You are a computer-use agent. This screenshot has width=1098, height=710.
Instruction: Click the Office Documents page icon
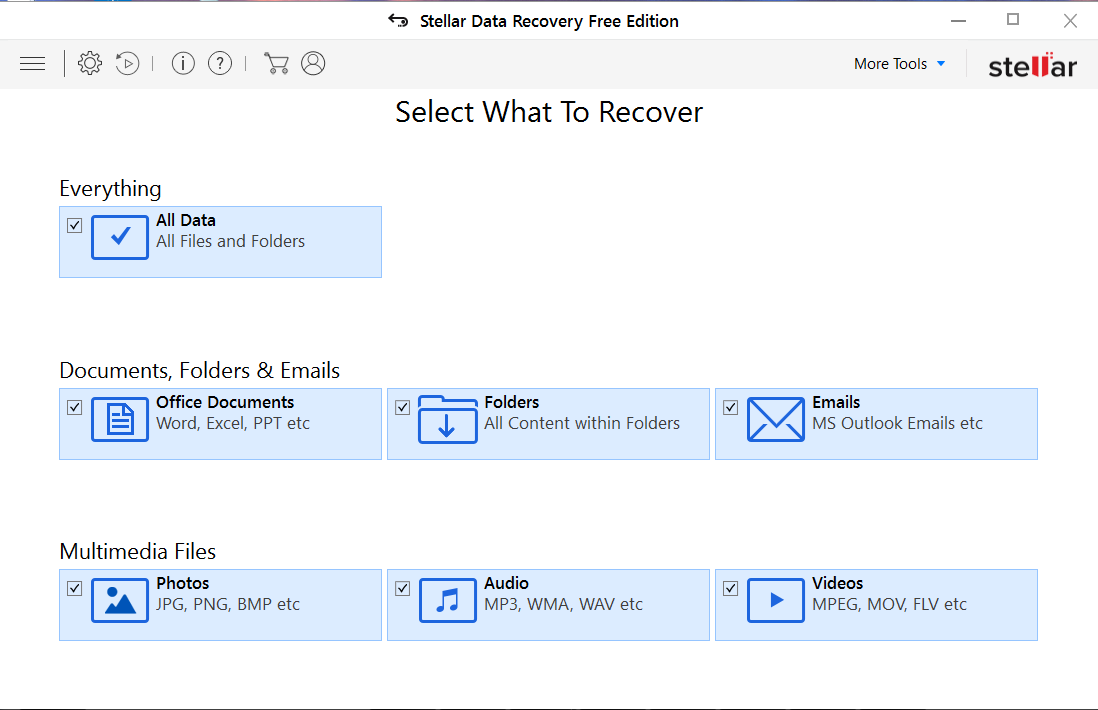click(120, 419)
